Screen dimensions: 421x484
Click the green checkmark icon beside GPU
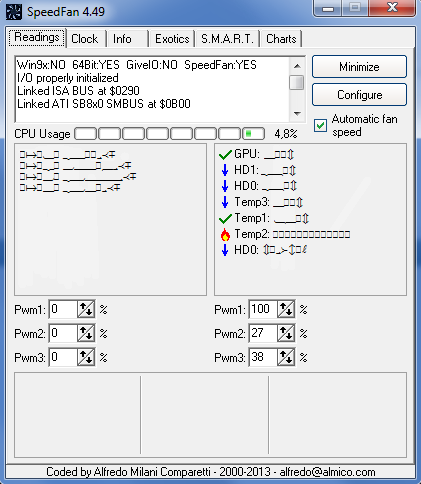pyautogui.click(x=225, y=154)
